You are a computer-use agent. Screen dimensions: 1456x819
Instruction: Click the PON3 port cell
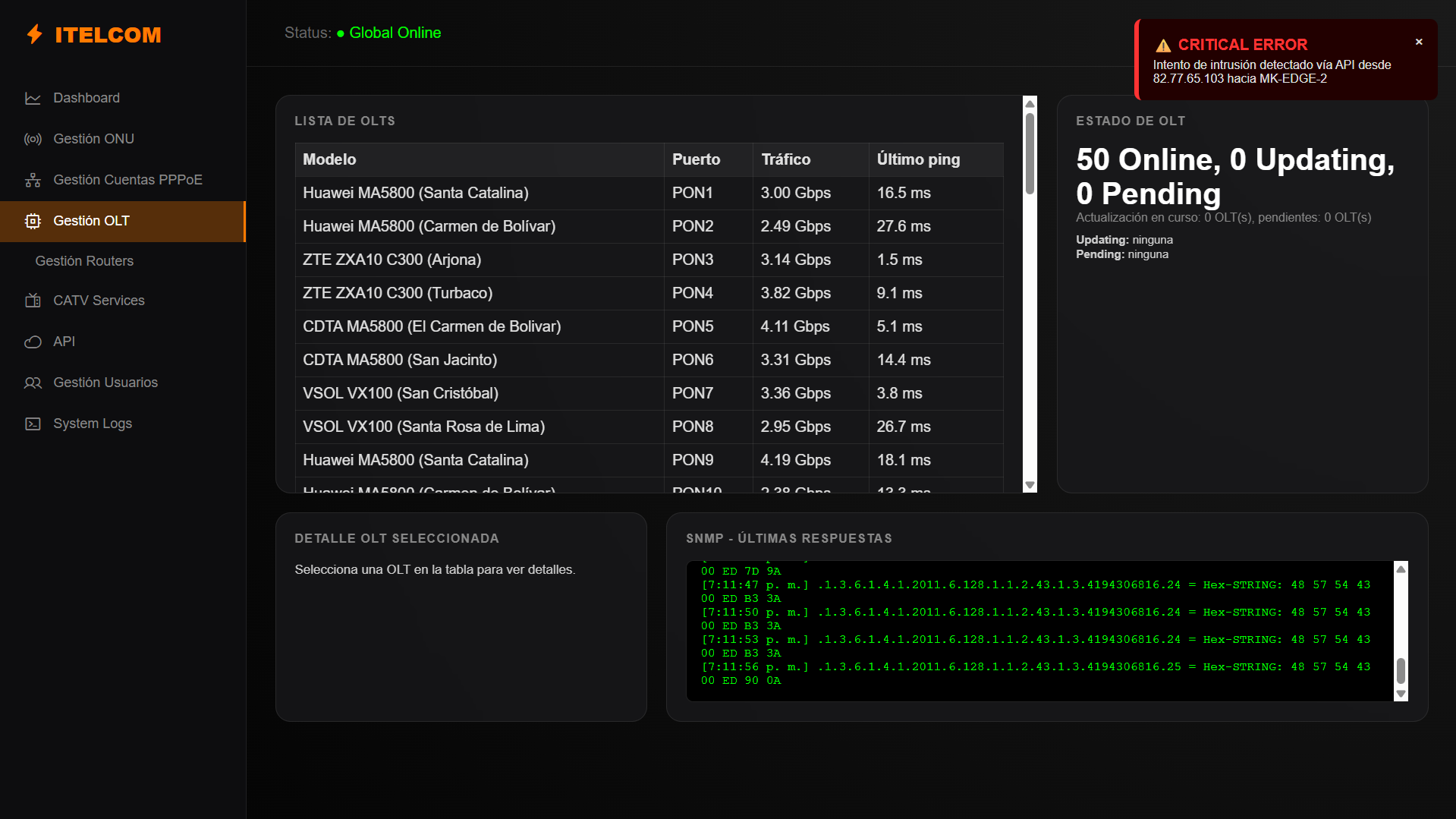[709, 260]
